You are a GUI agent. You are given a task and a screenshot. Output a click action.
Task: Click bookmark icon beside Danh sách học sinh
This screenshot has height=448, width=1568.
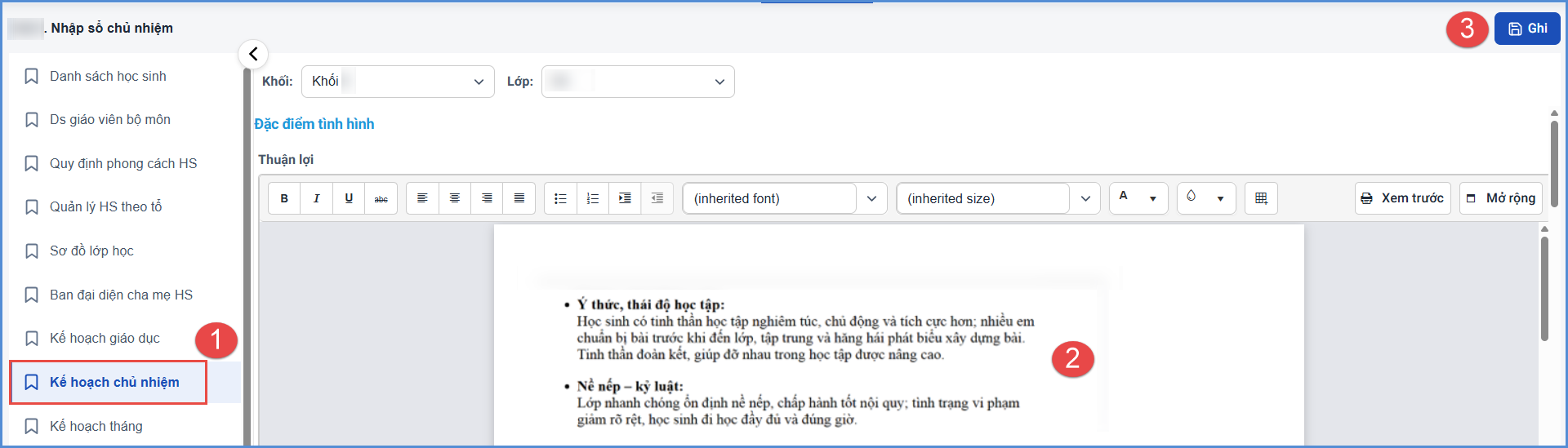click(32, 76)
